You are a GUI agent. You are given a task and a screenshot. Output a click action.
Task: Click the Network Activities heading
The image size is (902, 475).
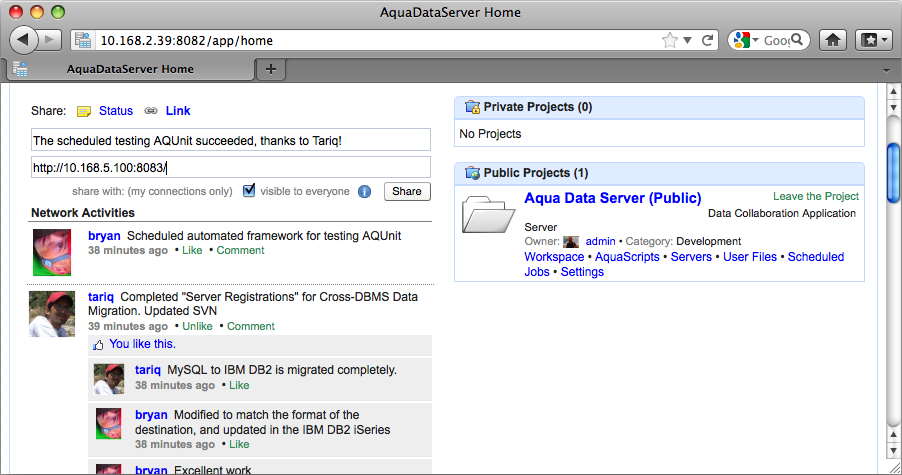[83, 213]
